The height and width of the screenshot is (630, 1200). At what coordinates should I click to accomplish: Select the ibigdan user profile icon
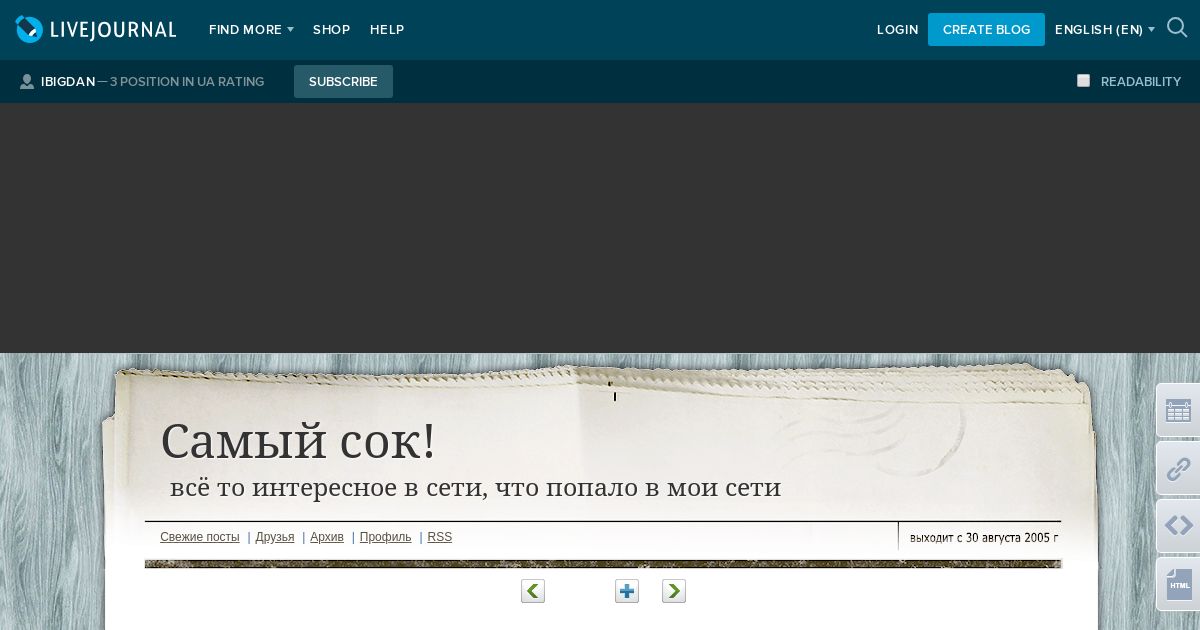tap(27, 82)
